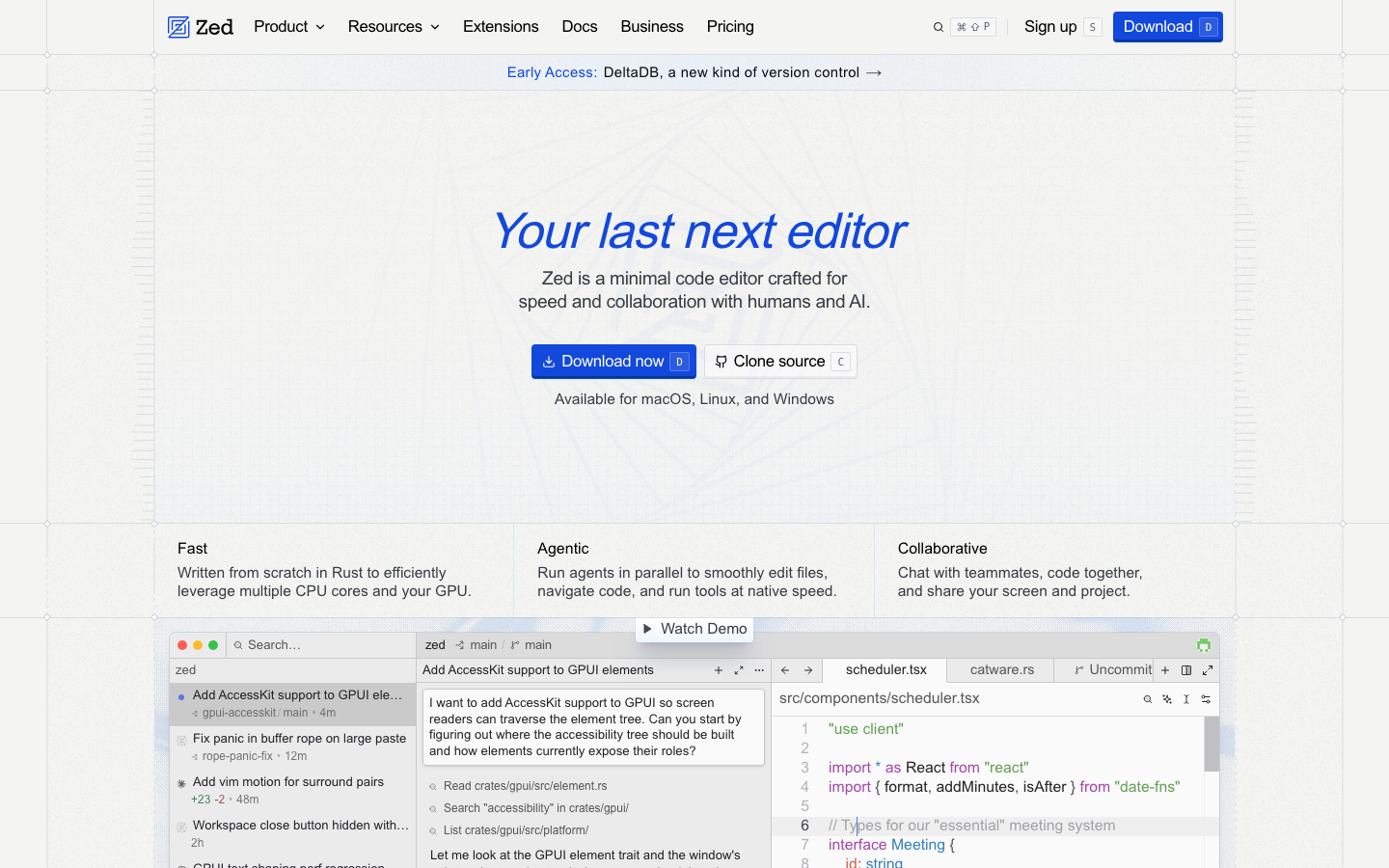Click the text cursor selection icon
Image resolution: width=1389 pixels, height=868 pixels.
[1186, 699]
